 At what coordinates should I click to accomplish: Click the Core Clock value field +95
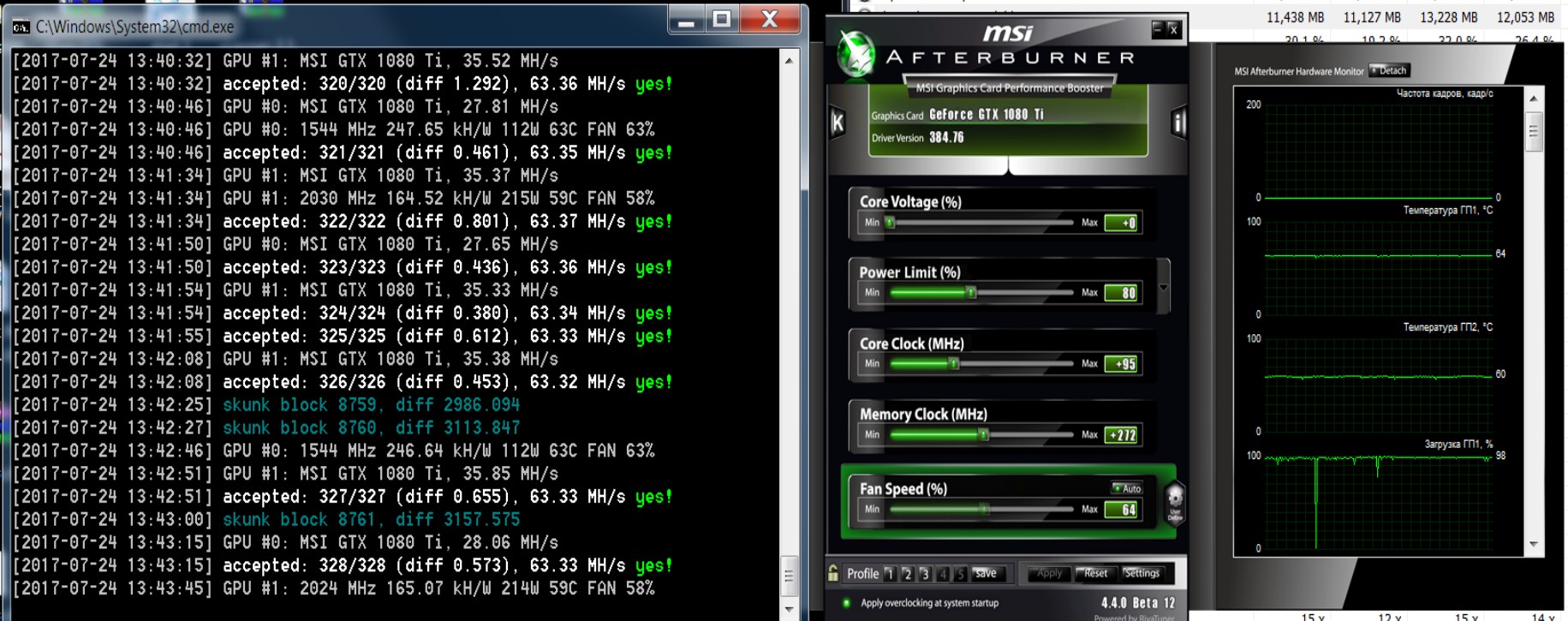coord(1121,364)
